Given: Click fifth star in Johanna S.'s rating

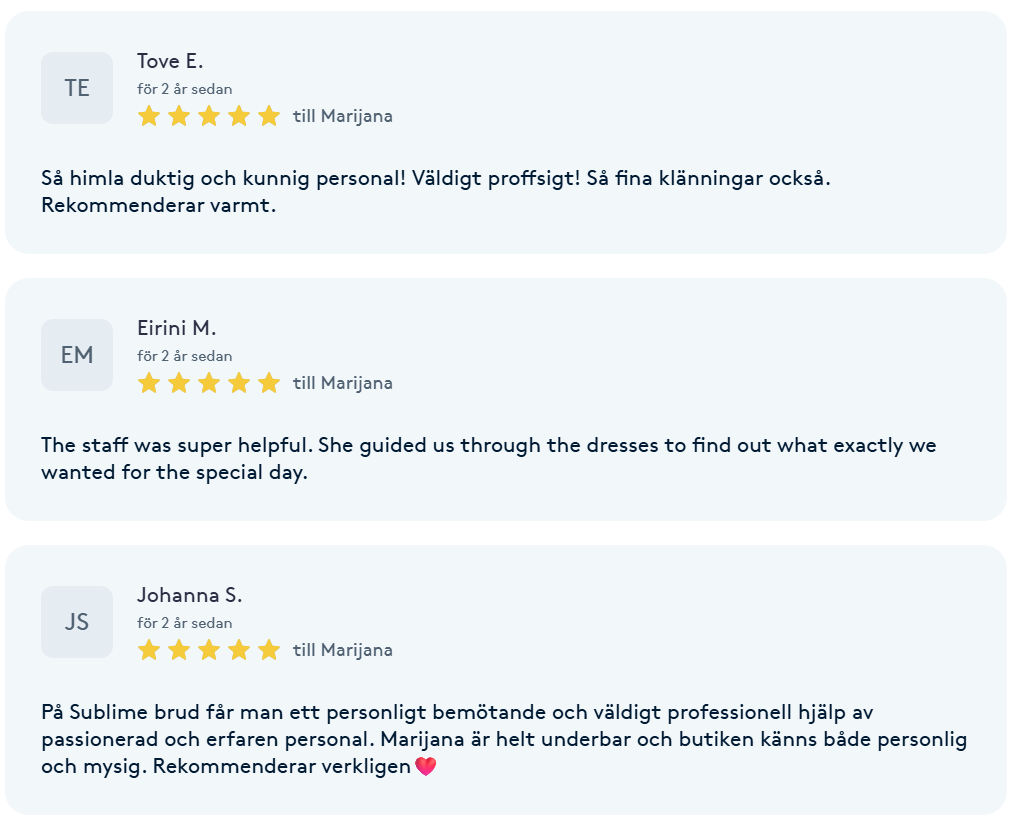Looking at the screenshot, I should coord(269,650).
